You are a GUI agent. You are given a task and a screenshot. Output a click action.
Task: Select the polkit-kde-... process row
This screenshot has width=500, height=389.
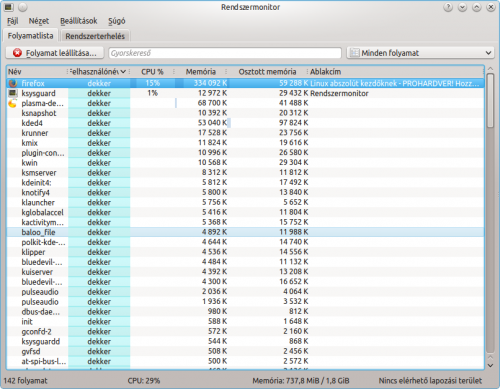[x=245, y=242]
